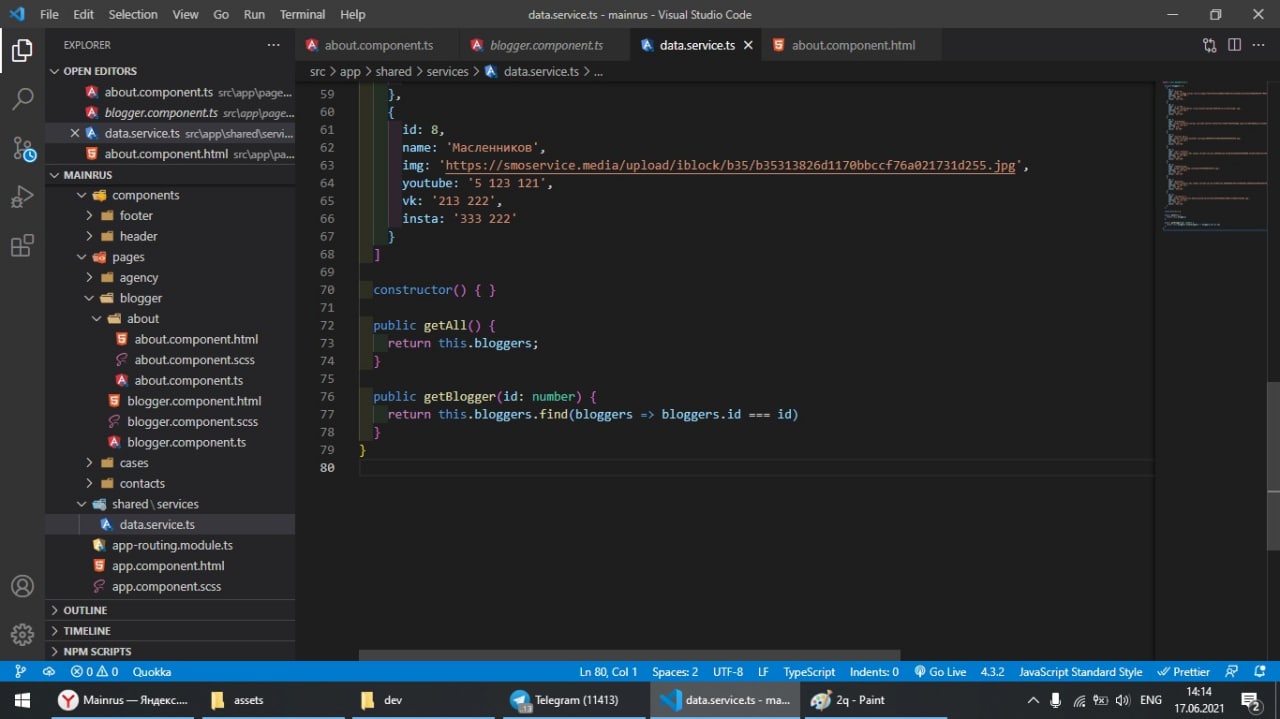
Task: Open the Extensions view icon
Action: (x=22, y=246)
